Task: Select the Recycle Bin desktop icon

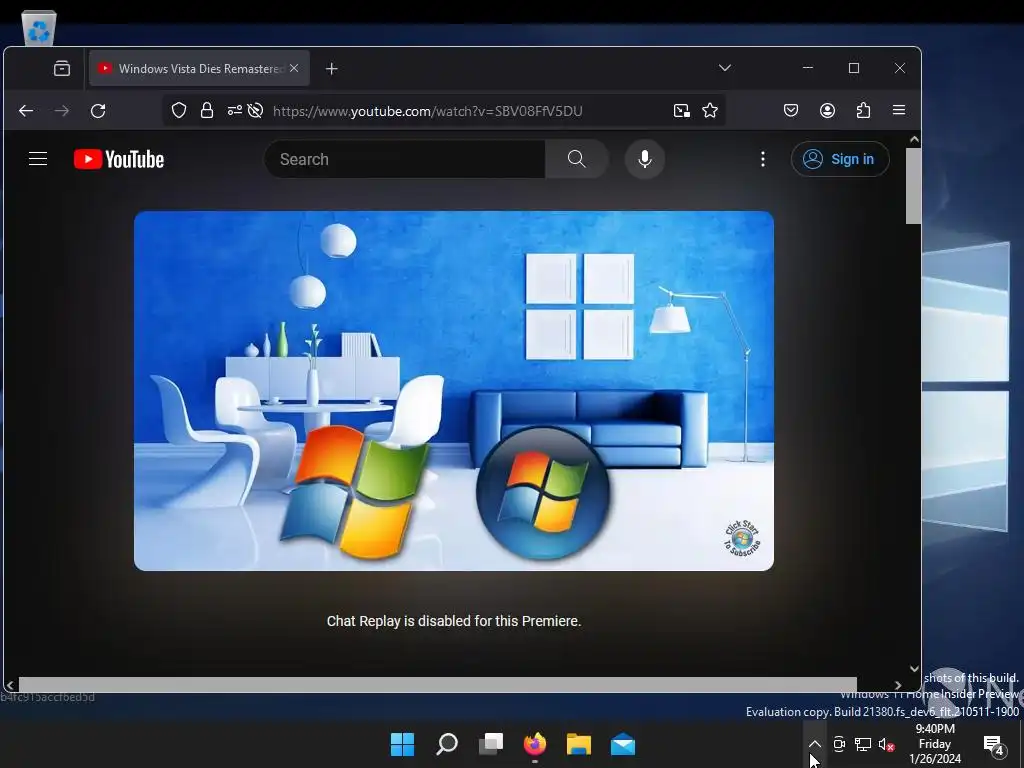Action: point(39,27)
